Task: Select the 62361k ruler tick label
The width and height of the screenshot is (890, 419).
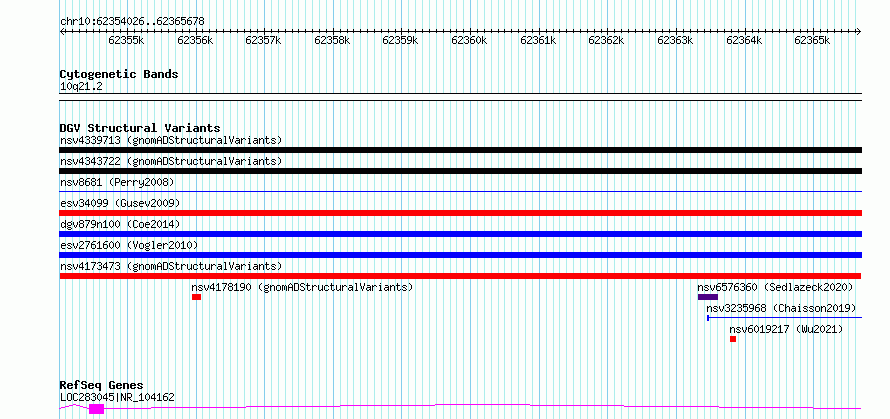Action: 538,40
